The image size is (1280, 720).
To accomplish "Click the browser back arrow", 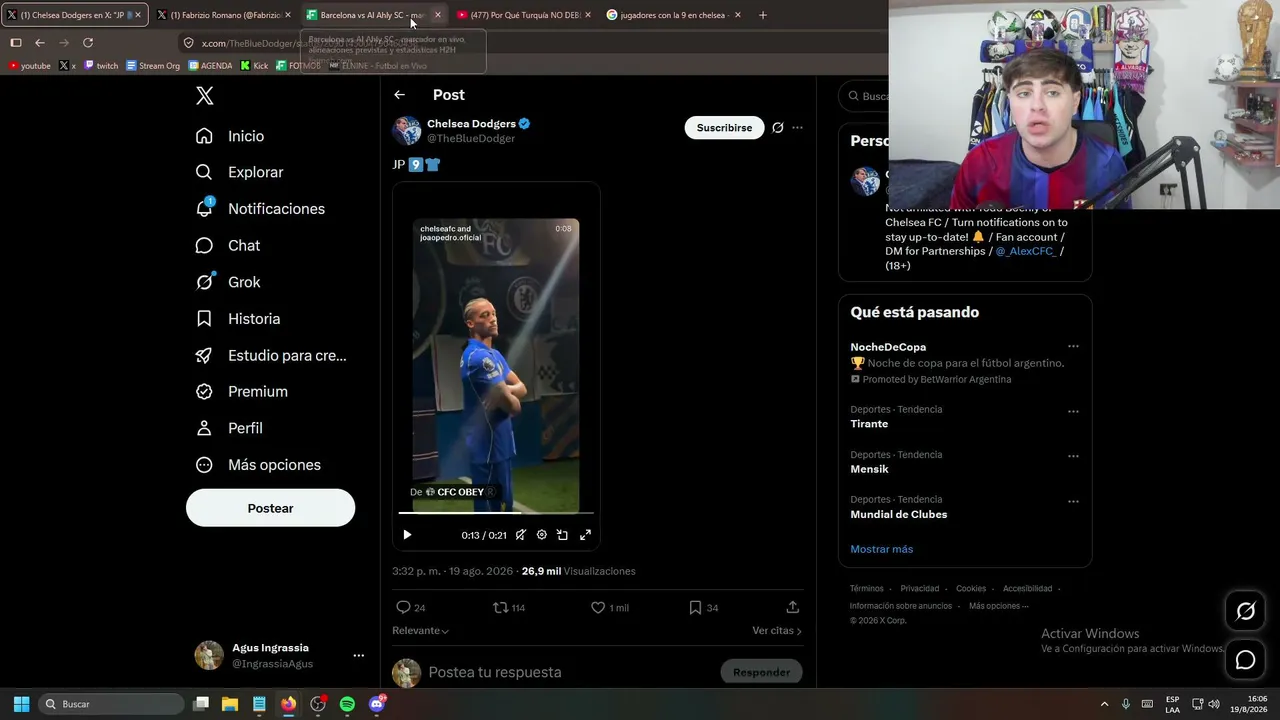I will point(40,43).
